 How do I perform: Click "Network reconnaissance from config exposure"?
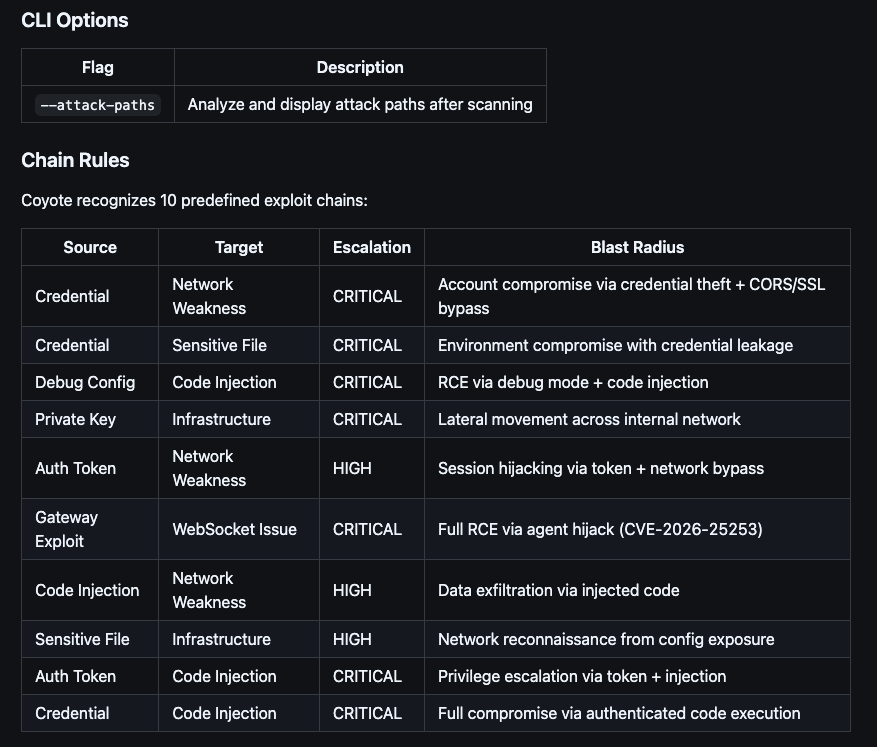coord(606,640)
